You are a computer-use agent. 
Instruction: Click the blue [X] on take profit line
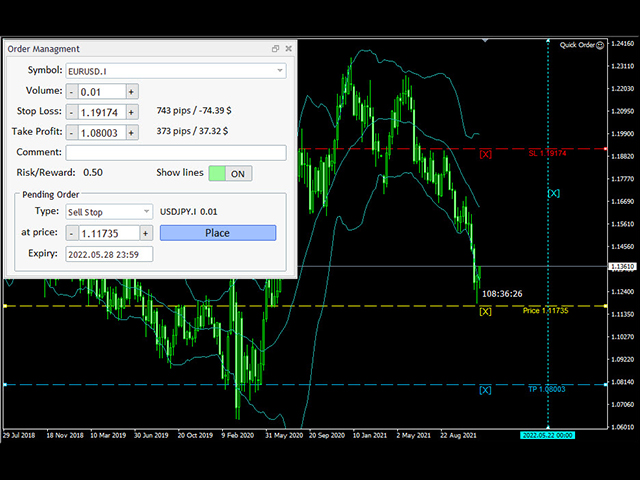click(x=486, y=390)
